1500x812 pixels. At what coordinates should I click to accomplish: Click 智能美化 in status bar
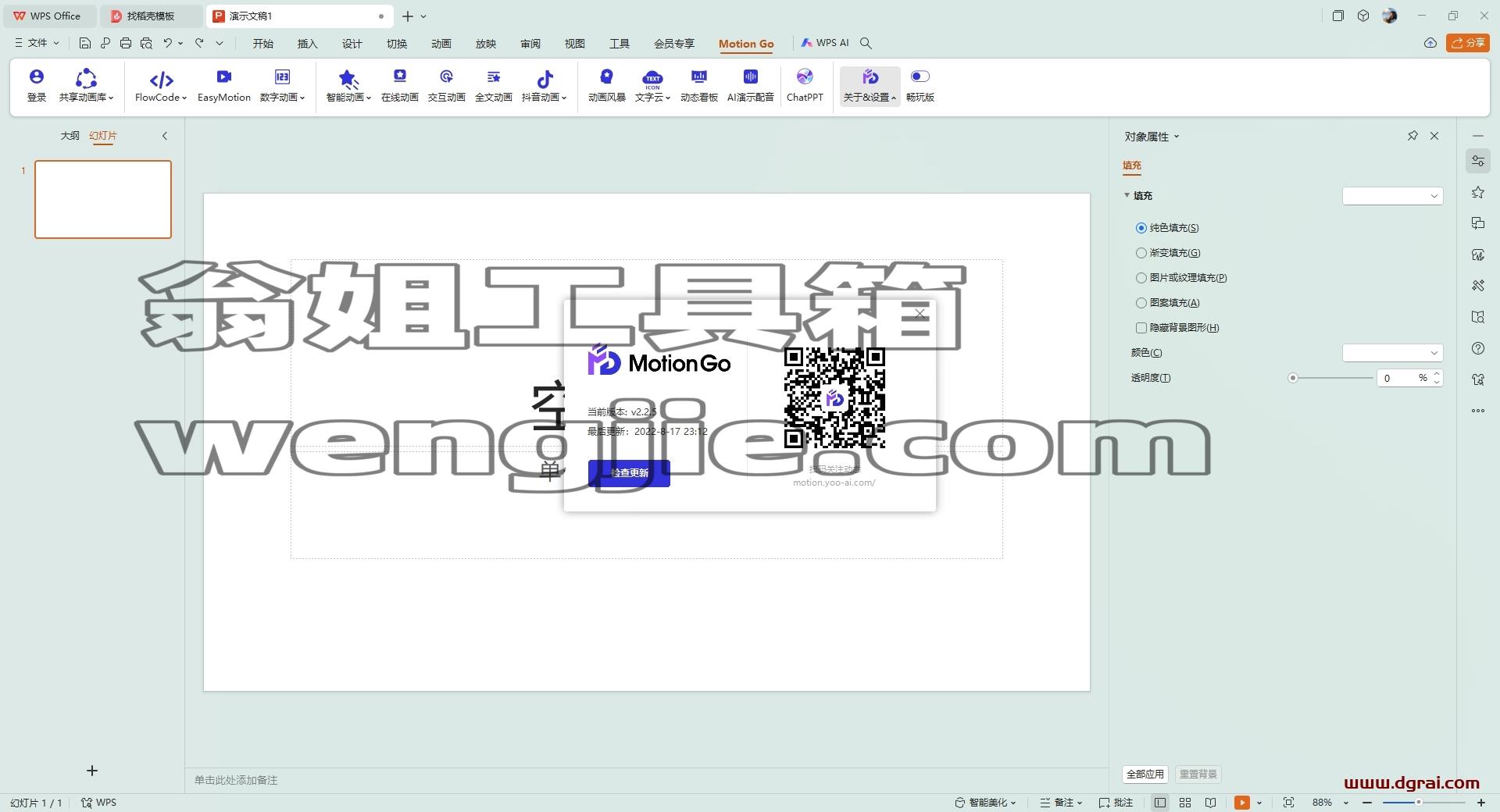coord(986,803)
